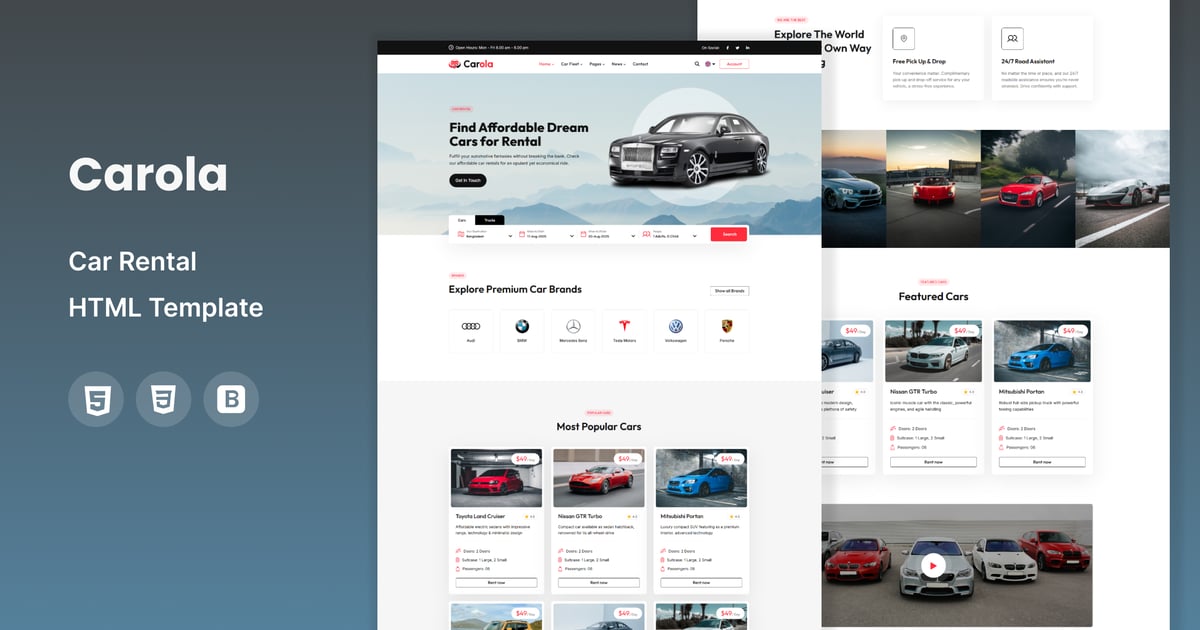Select the Audi brand logo
The height and width of the screenshot is (630, 1200).
pyautogui.click(x=471, y=326)
